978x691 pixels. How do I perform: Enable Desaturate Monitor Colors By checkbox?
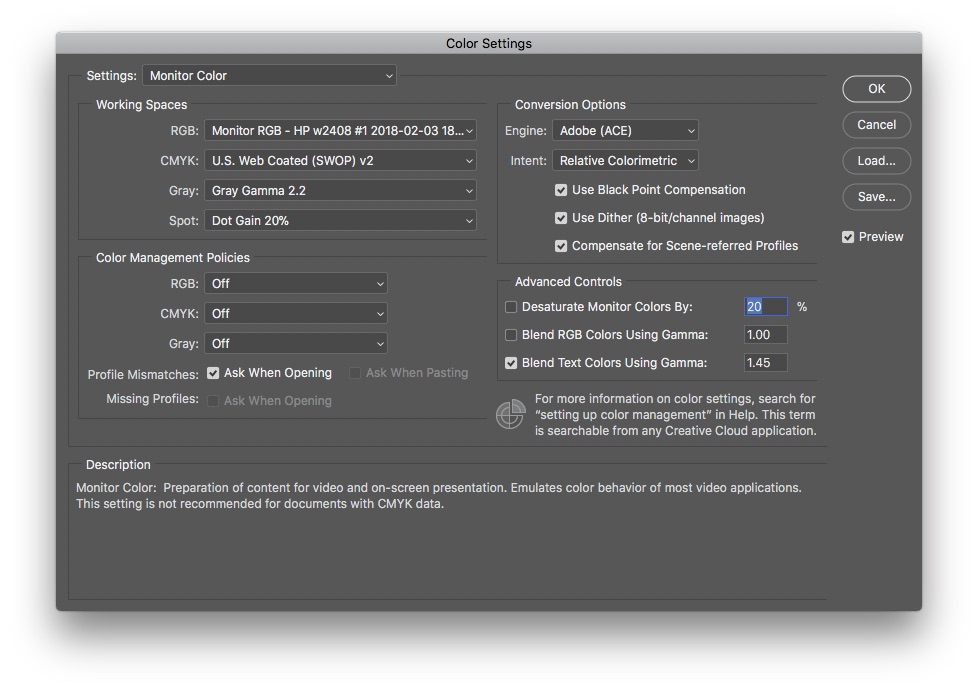[x=512, y=307]
